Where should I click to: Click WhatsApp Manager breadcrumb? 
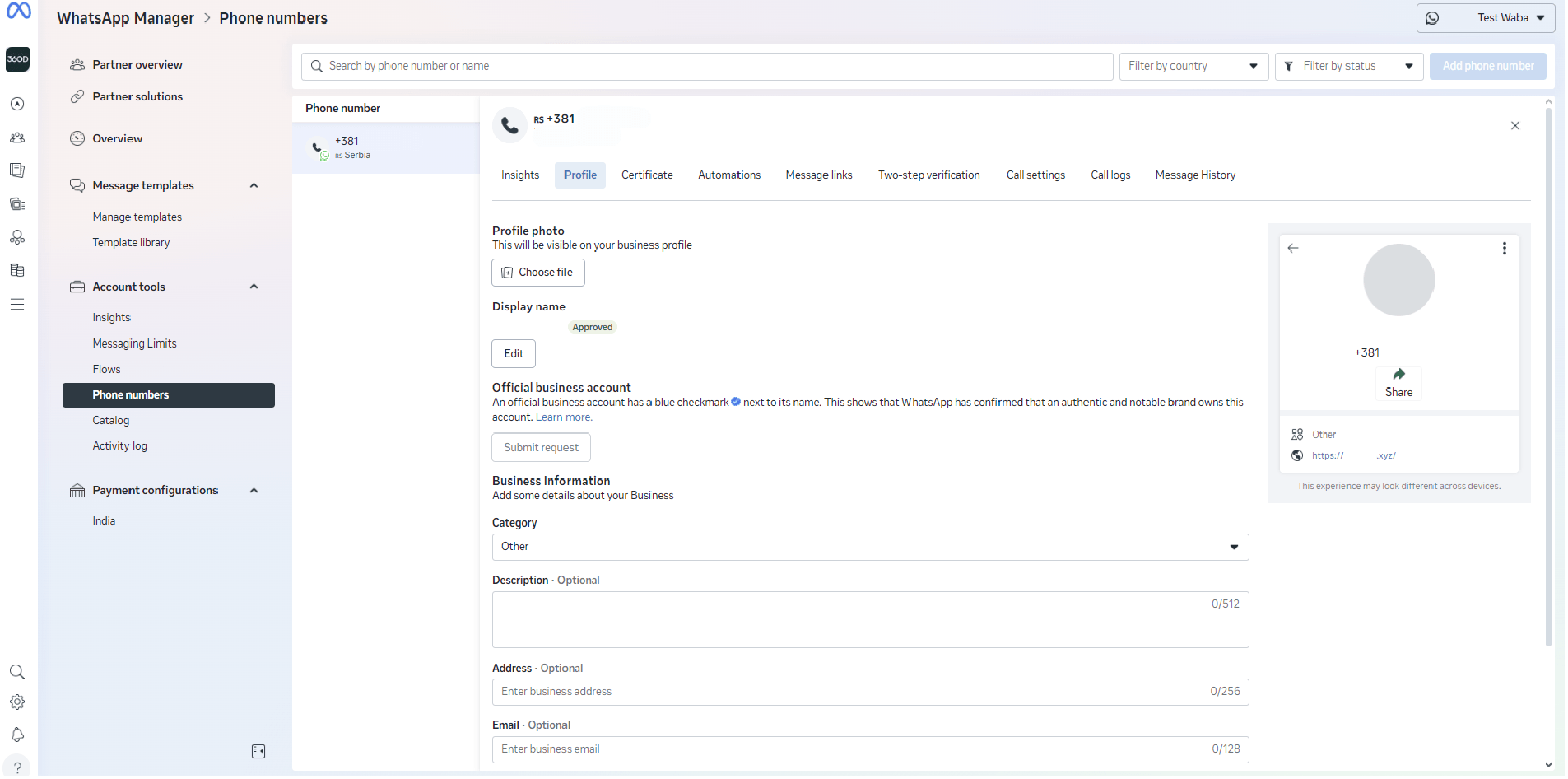(x=125, y=18)
